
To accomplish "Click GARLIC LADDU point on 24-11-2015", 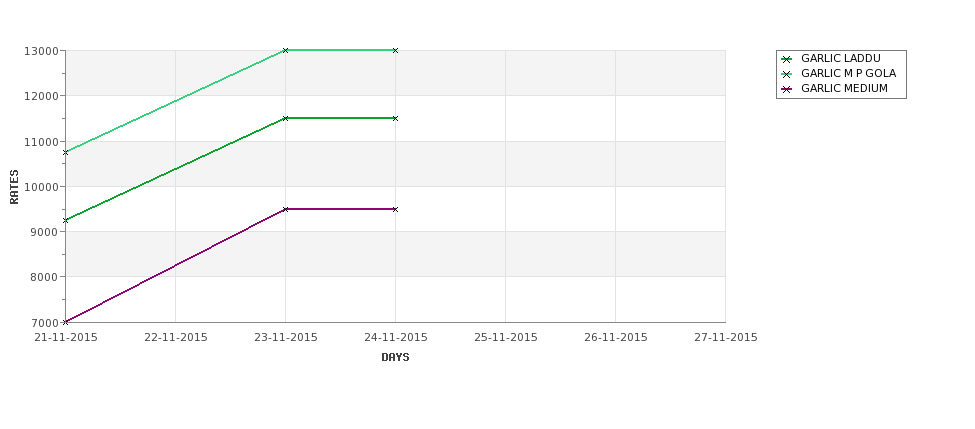I will click(x=395, y=118).
